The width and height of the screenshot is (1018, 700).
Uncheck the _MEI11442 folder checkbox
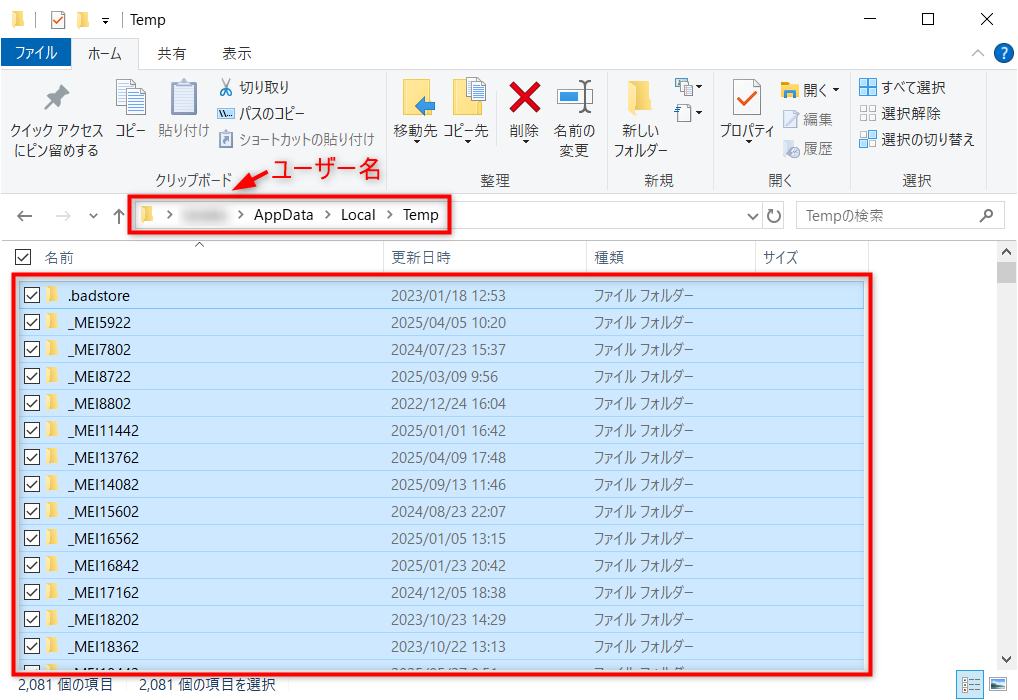32,431
